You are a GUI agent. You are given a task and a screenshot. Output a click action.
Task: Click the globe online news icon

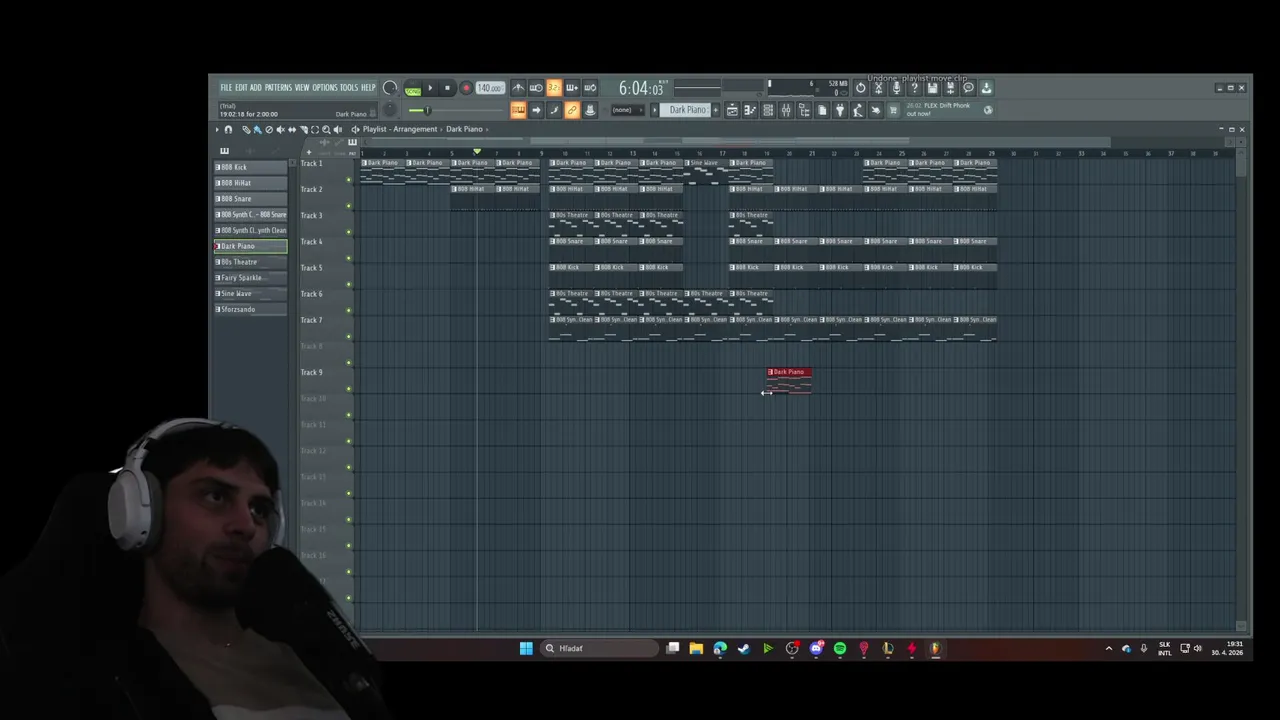[988, 110]
